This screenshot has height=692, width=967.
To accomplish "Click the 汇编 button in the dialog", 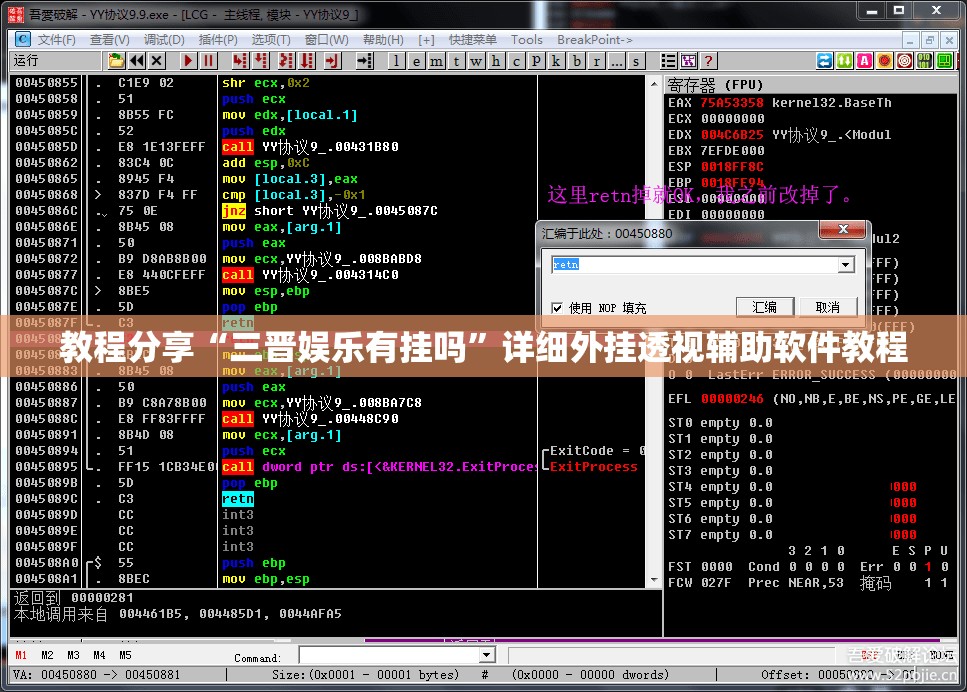I will point(765,307).
